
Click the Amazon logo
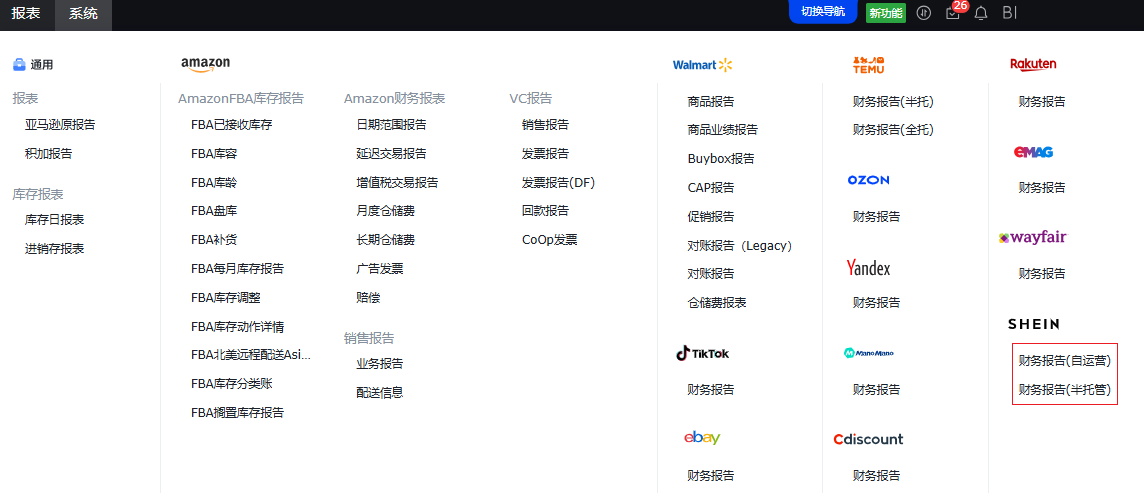pyautogui.click(x=205, y=65)
